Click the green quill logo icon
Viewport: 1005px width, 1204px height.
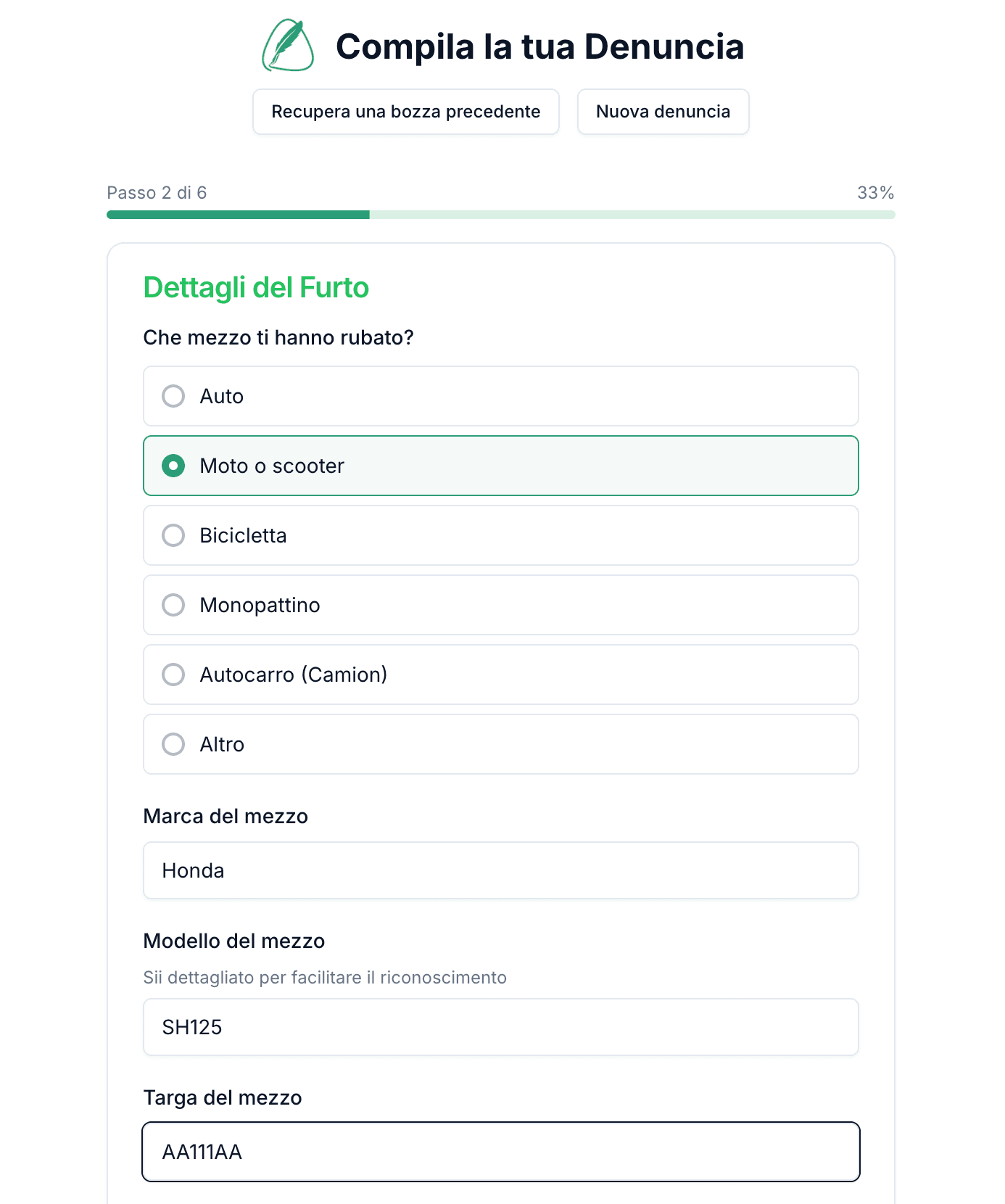287,46
